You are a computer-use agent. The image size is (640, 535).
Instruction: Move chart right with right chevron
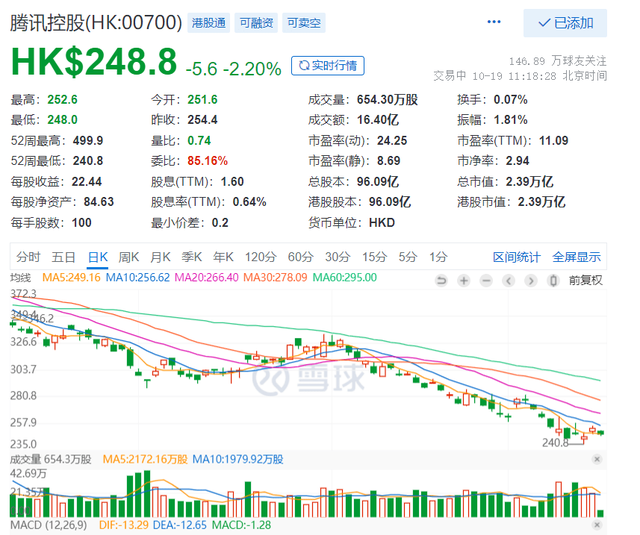click(x=531, y=281)
